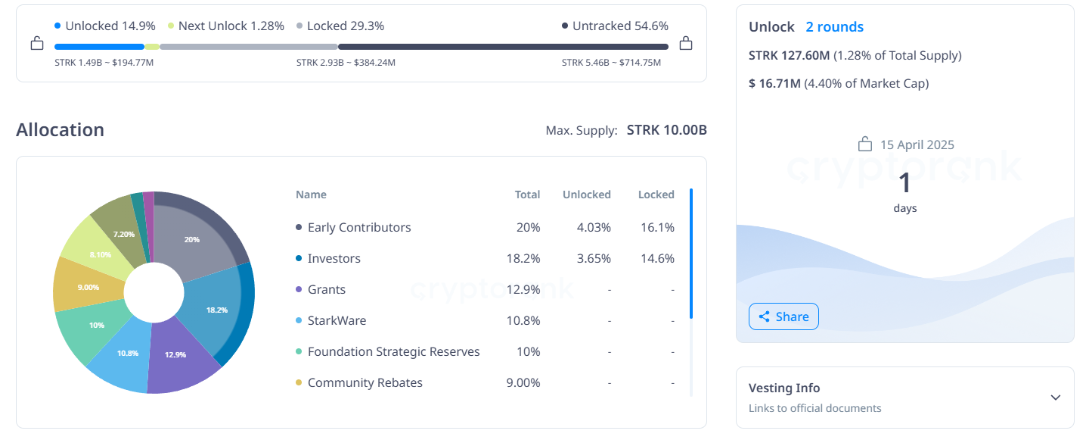
Task: Click the Unlocked blue progress bar segment
Action: click(99, 46)
